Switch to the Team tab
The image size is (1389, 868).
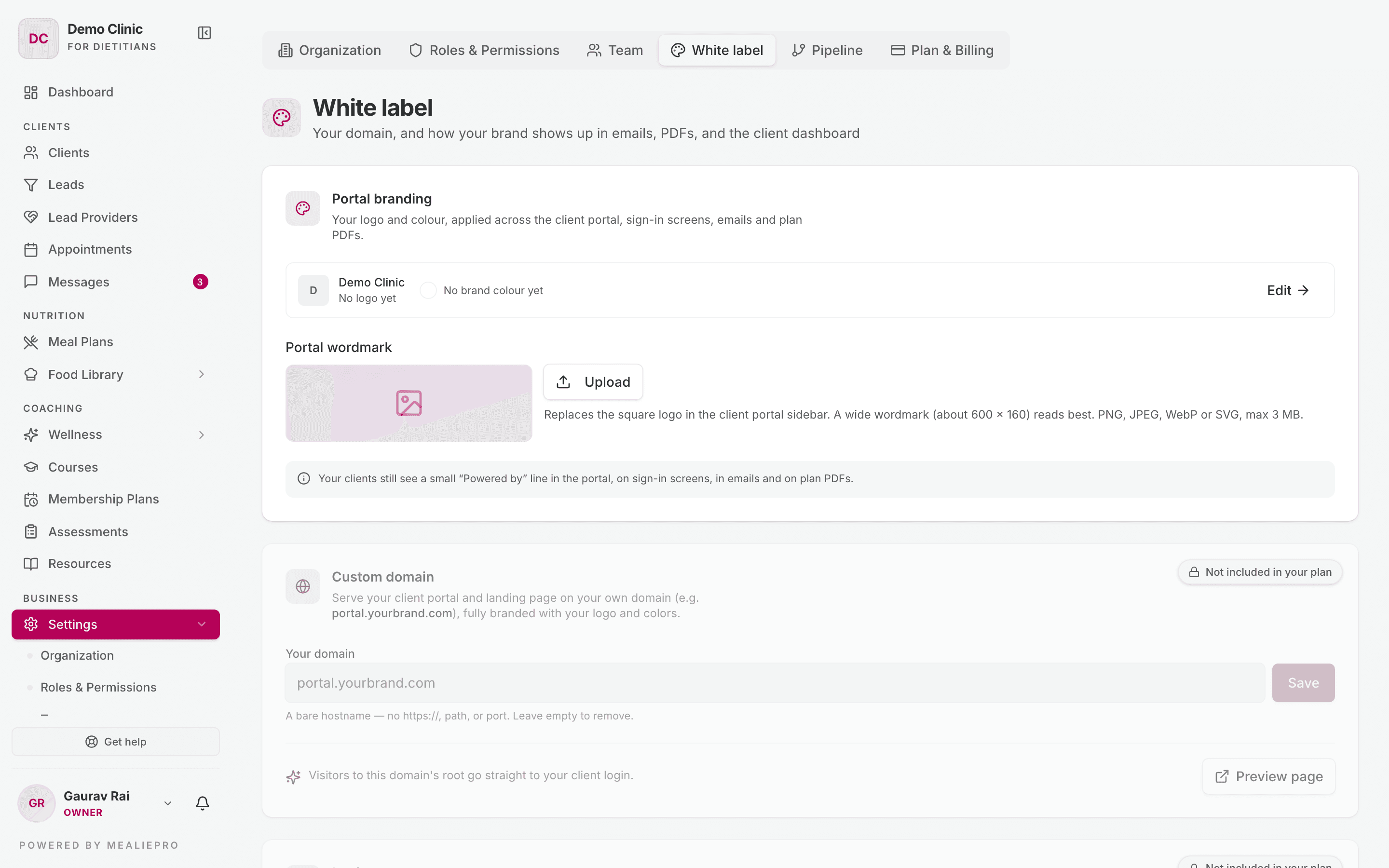(x=615, y=50)
